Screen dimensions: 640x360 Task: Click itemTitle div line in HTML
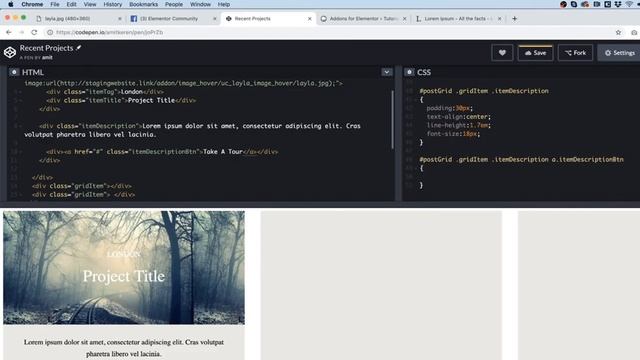(x=121, y=100)
